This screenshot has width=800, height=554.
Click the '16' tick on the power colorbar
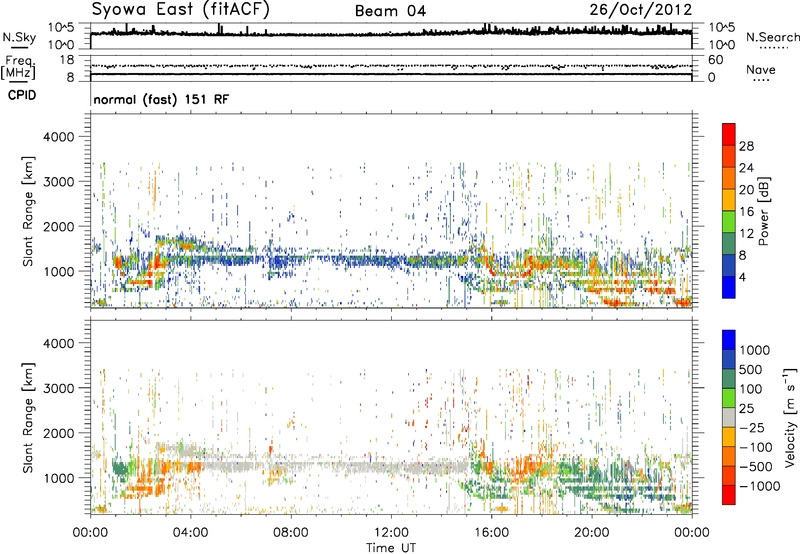[746, 212]
